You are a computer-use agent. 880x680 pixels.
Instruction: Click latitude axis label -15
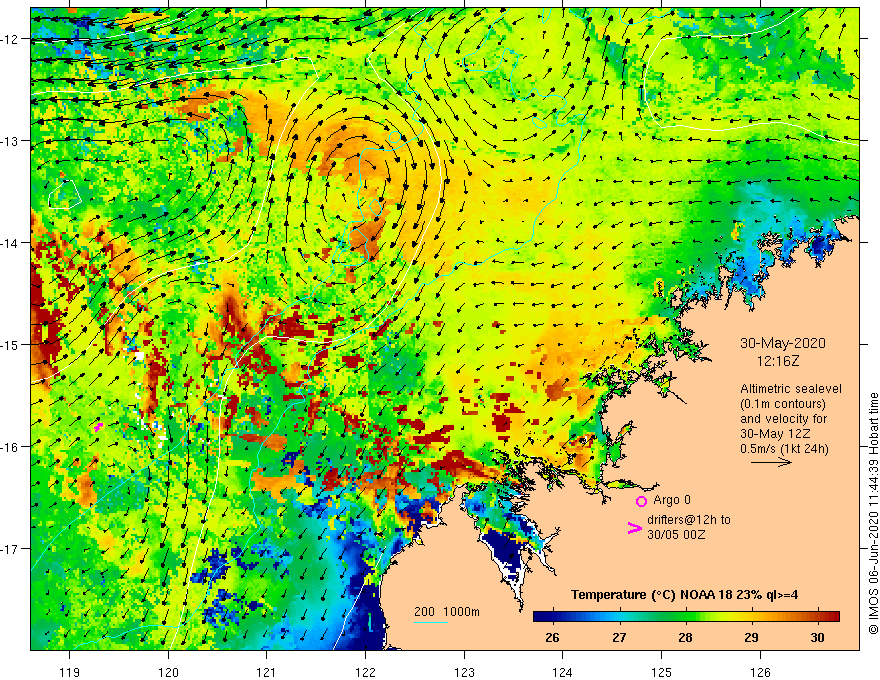click(x=11, y=344)
